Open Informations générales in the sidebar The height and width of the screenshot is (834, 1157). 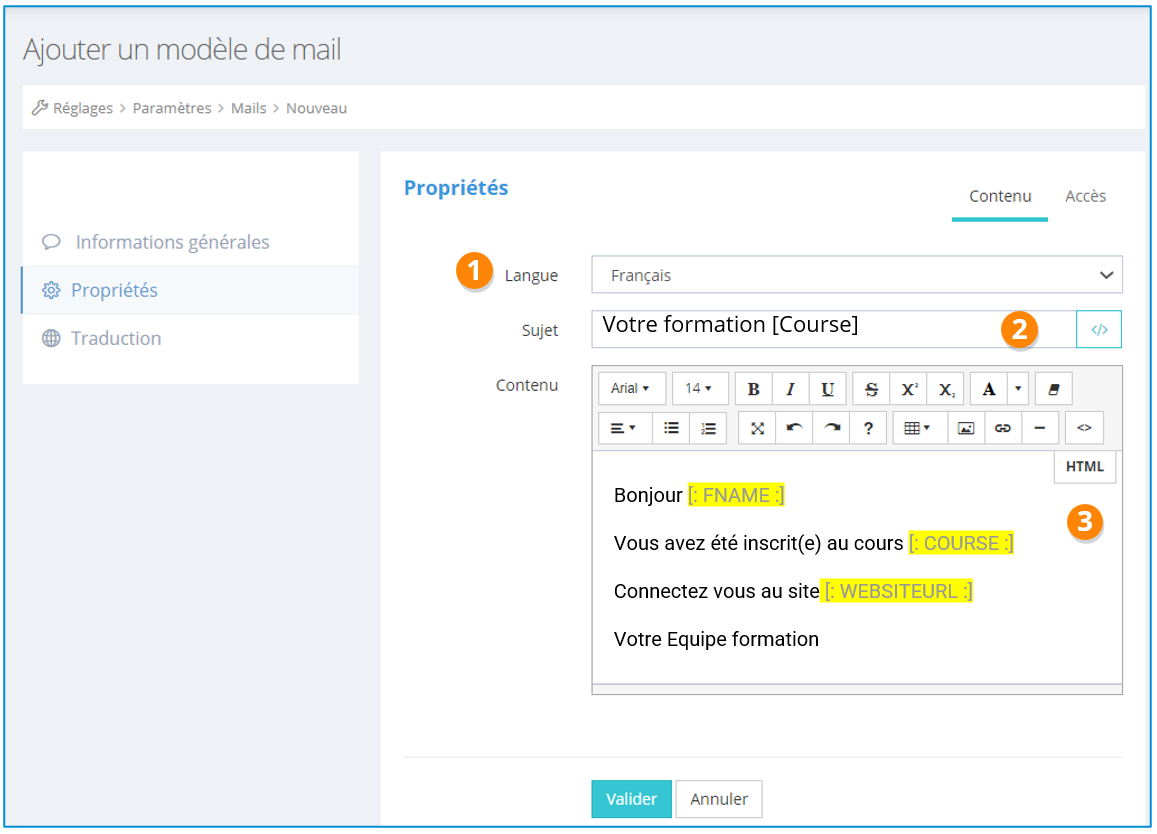tap(172, 242)
